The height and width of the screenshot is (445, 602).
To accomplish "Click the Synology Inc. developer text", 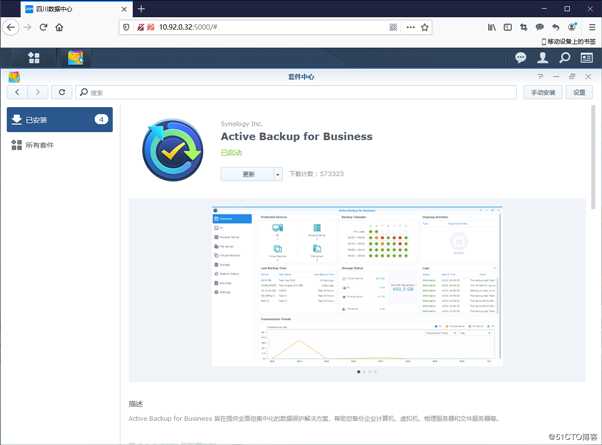I will tap(241, 124).
